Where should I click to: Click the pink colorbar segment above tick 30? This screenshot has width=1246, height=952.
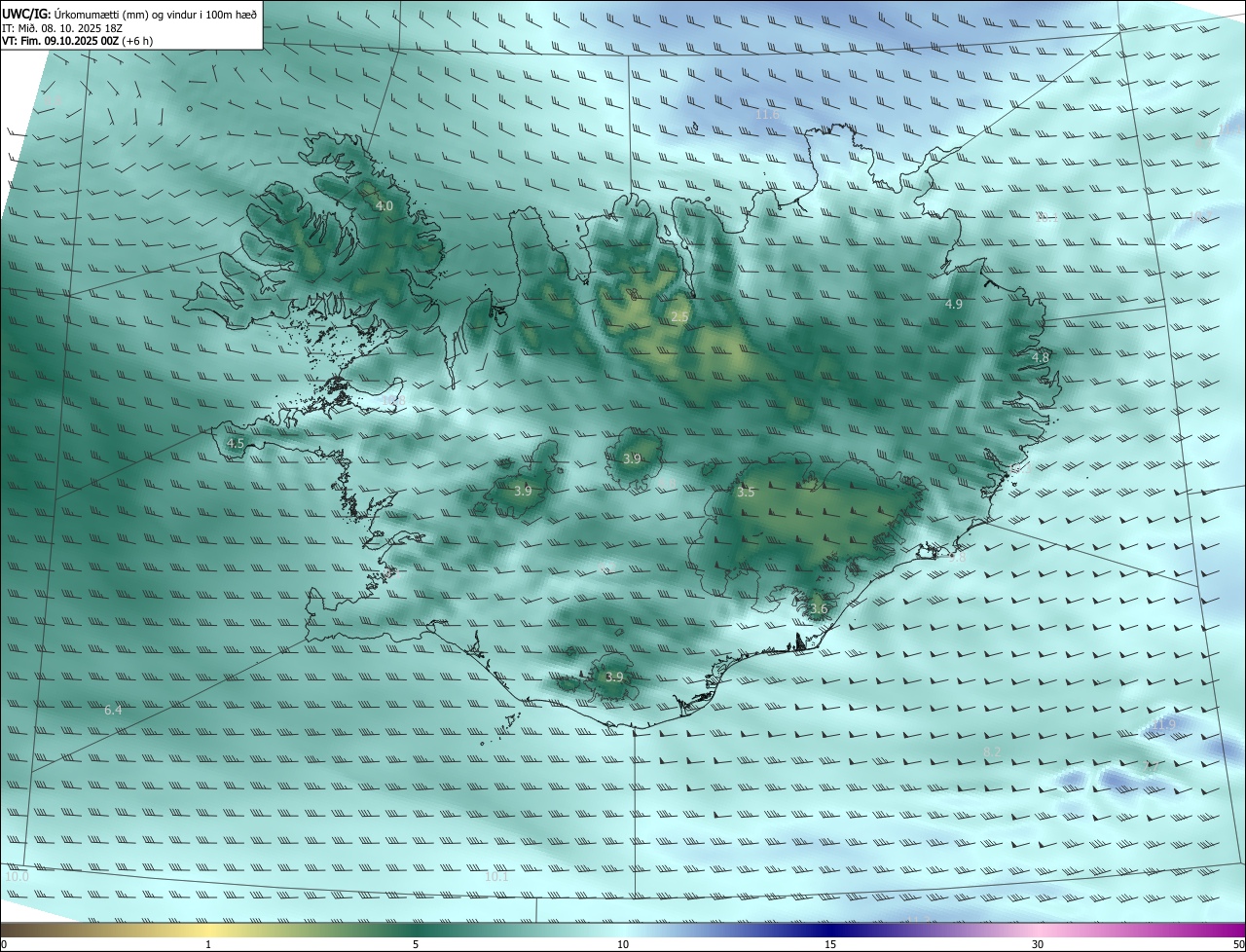[x=1038, y=930]
